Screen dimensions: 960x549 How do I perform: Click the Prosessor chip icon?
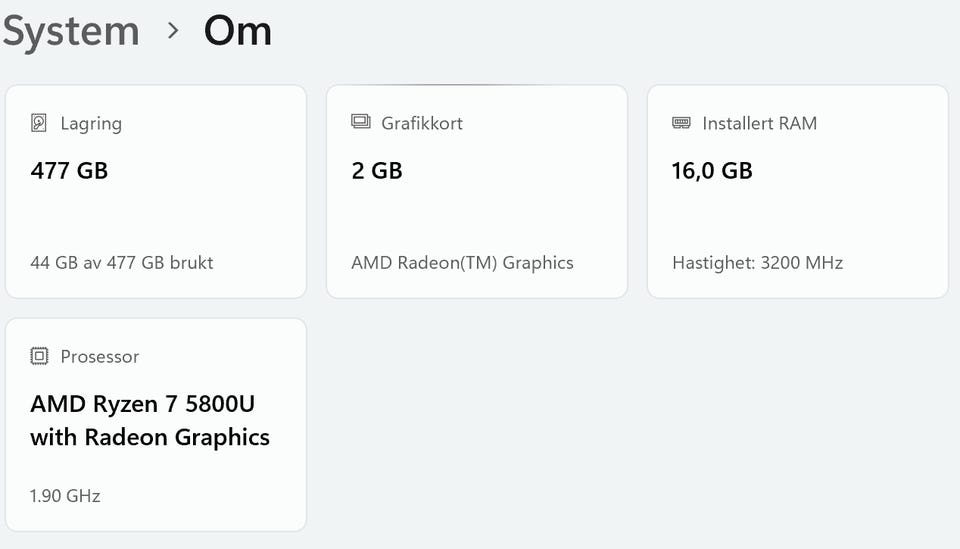tap(40, 356)
